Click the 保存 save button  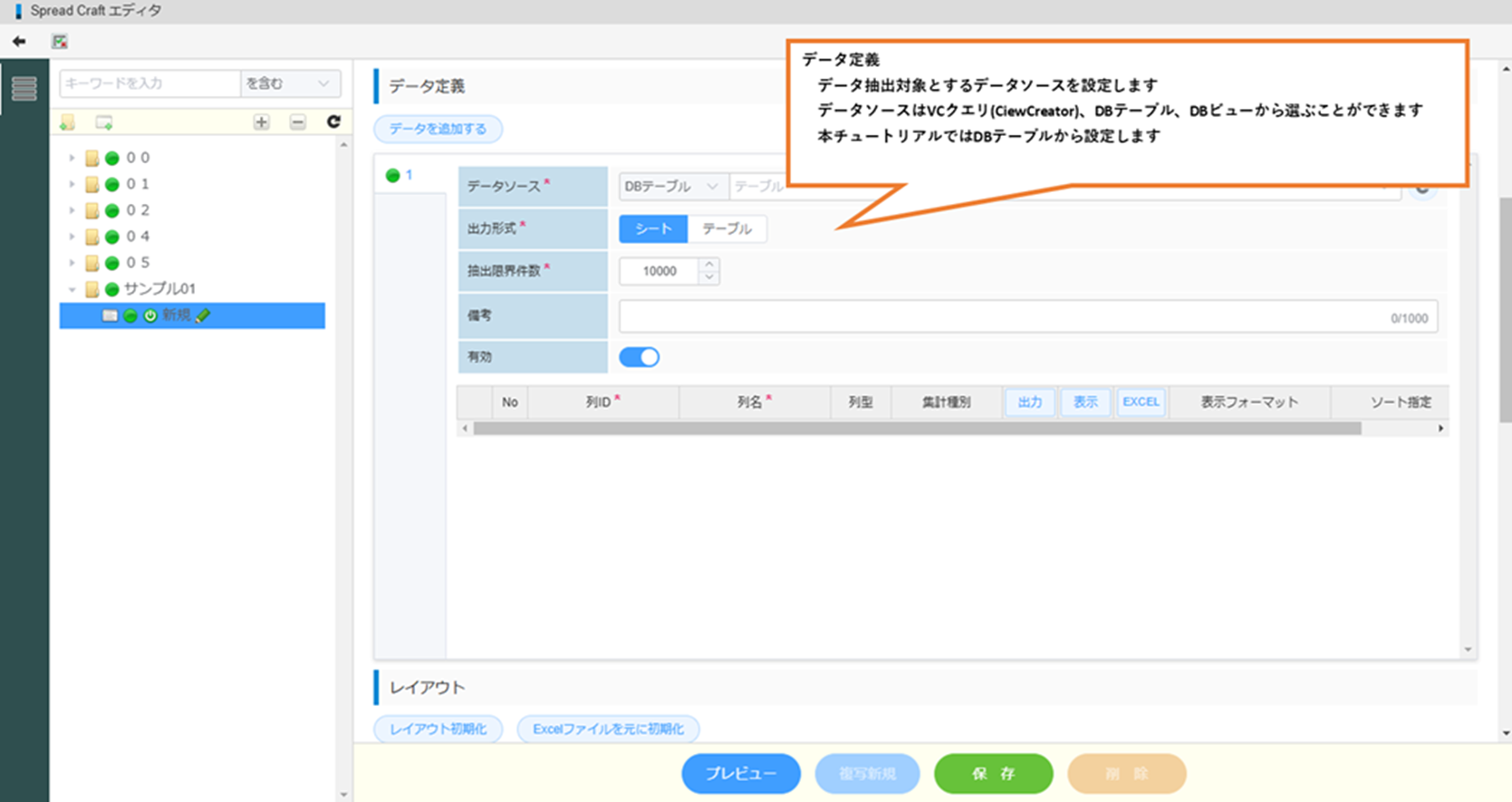pyautogui.click(x=993, y=773)
